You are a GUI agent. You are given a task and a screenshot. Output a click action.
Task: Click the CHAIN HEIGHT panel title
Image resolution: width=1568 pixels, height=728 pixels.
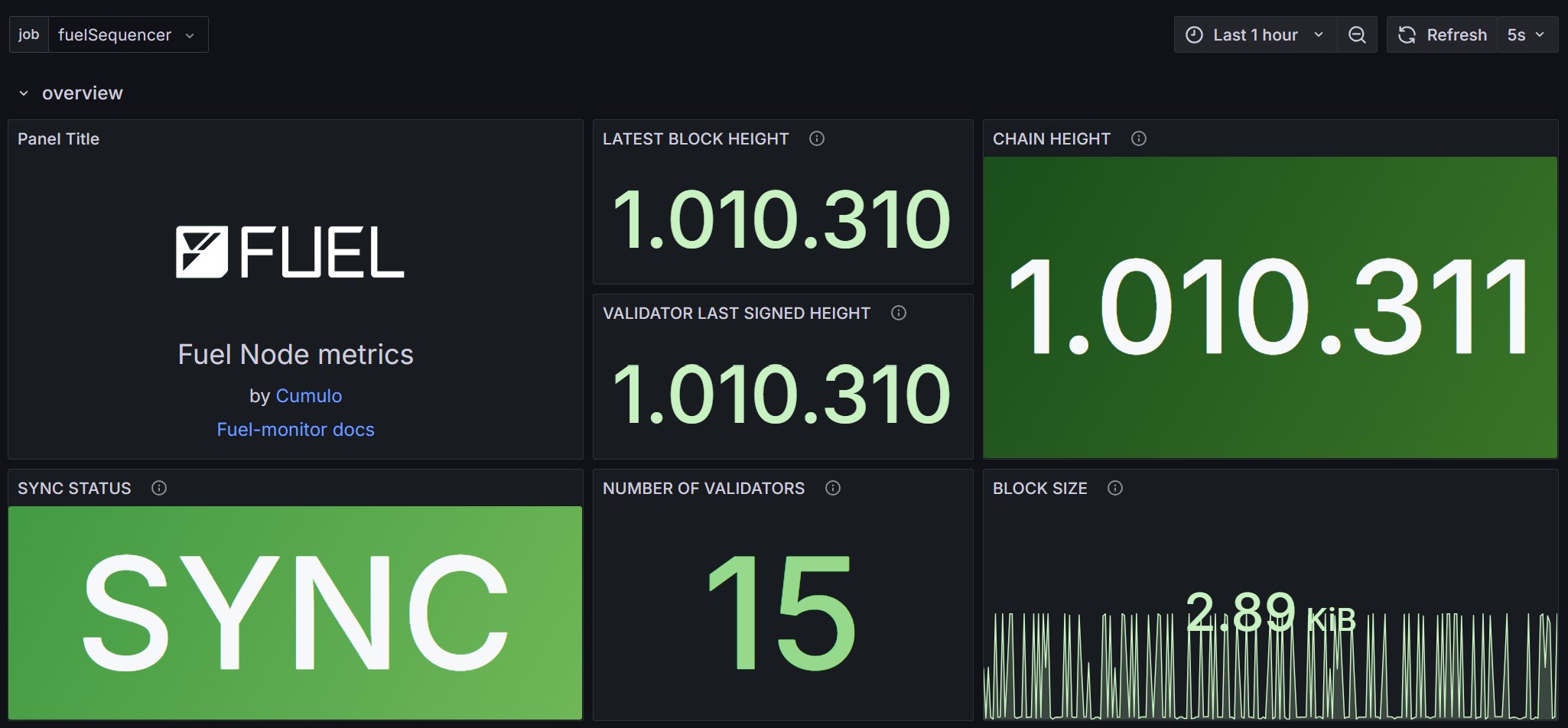[1051, 138]
